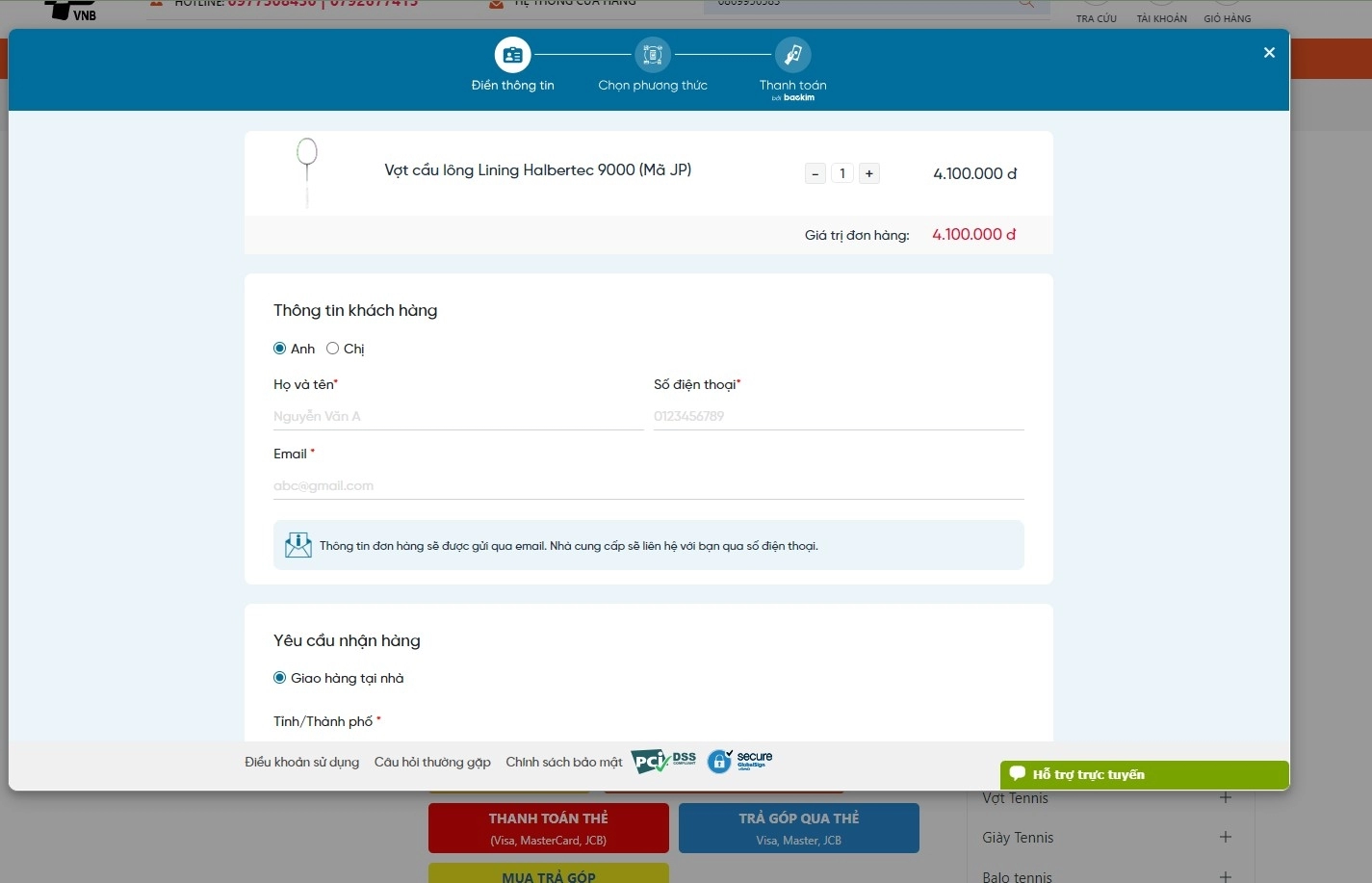The image size is (1372, 883).
Task: Focus the Email input field
Action: [x=649, y=485]
